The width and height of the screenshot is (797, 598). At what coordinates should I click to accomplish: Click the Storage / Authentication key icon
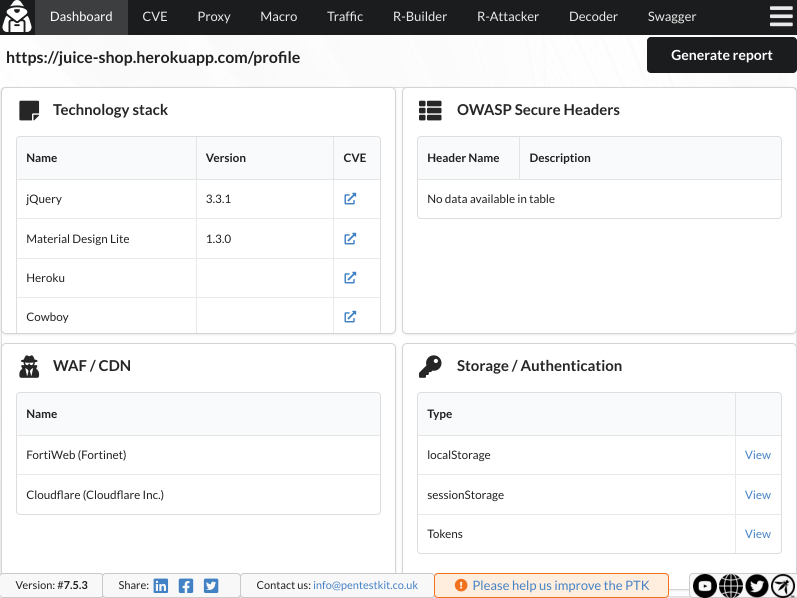coord(430,366)
